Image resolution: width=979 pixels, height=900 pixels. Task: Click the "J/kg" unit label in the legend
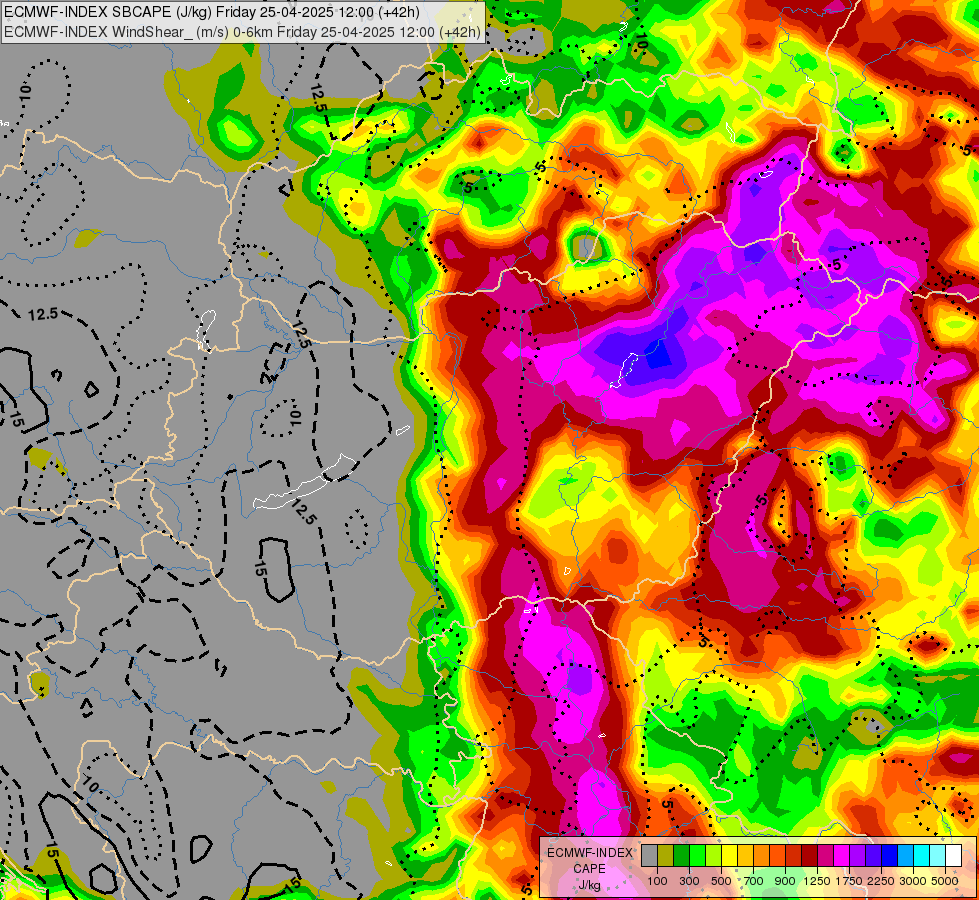coord(589,885)
